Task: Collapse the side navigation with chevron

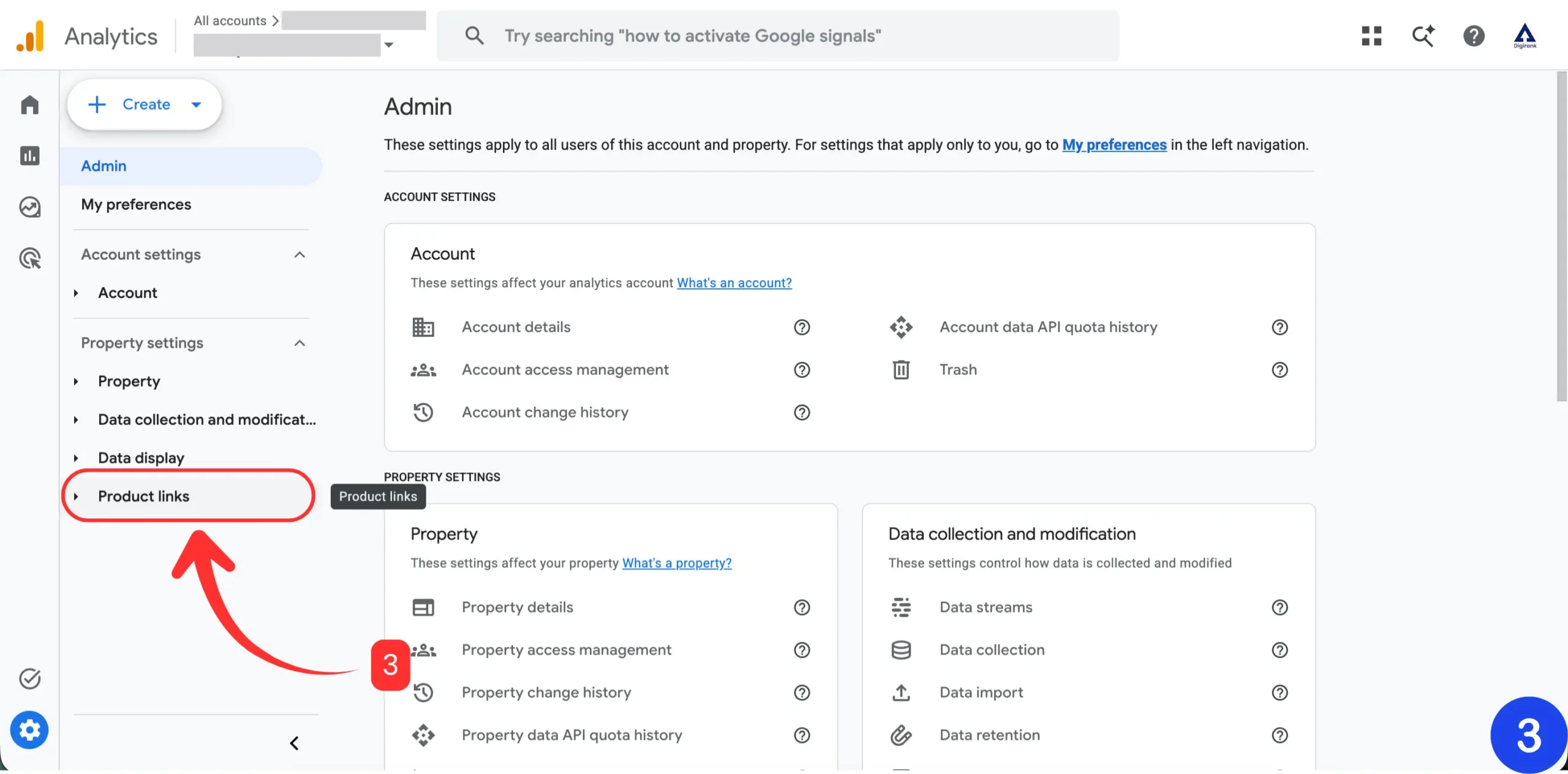Action: click(294, 743)
